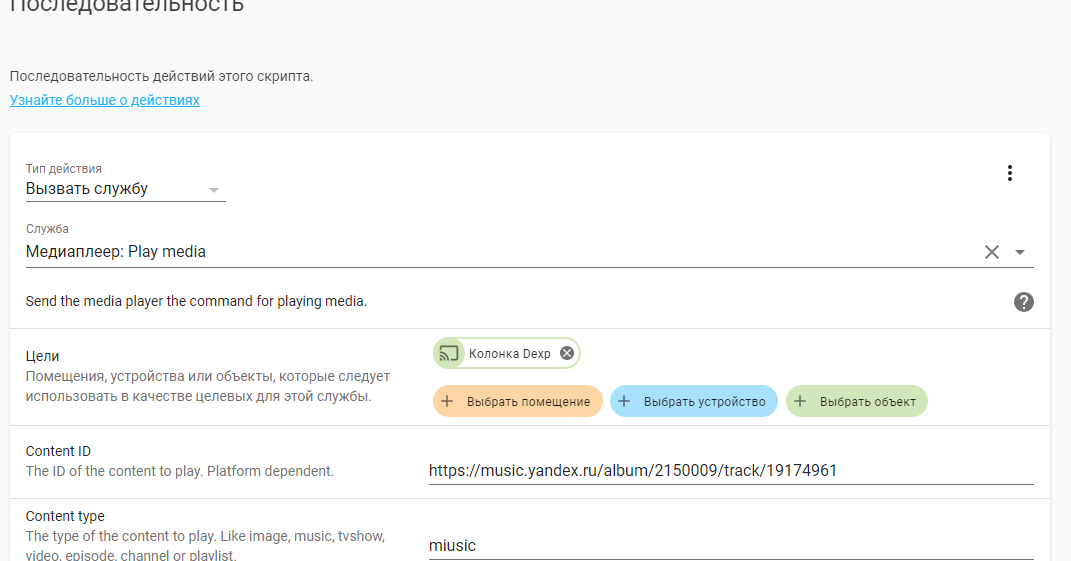Click the plus icon on Выбрать объект
Screen dimensions: 1071x561
tap(800, 401)
